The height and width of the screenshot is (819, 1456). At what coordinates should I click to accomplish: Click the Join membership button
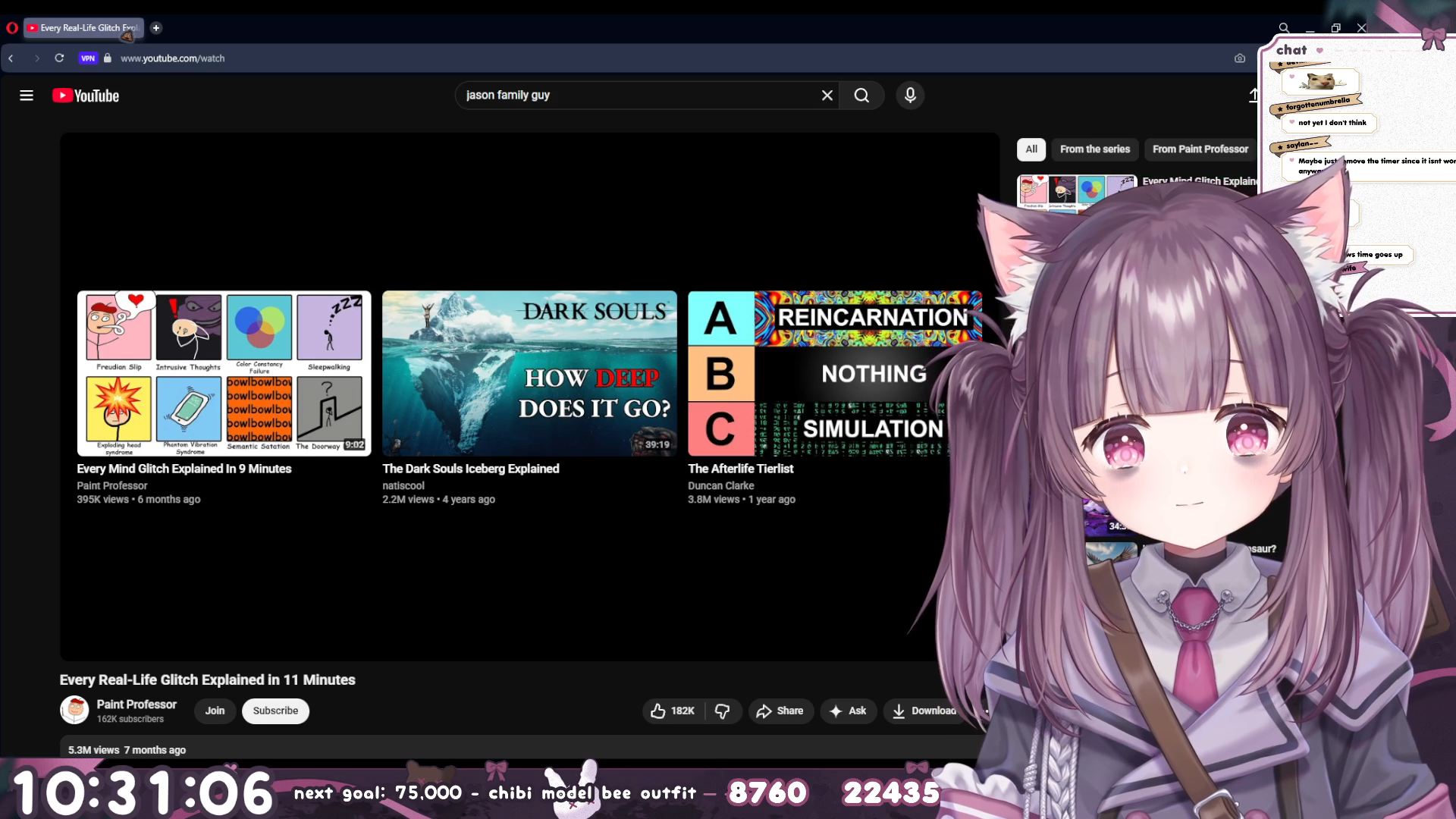point(215,711)
